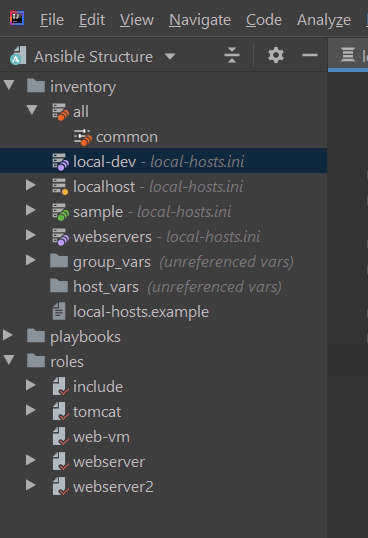The image size is (368, 538).
Task: Click the host_vars folder icon
Action: click(x=59, y=285)
